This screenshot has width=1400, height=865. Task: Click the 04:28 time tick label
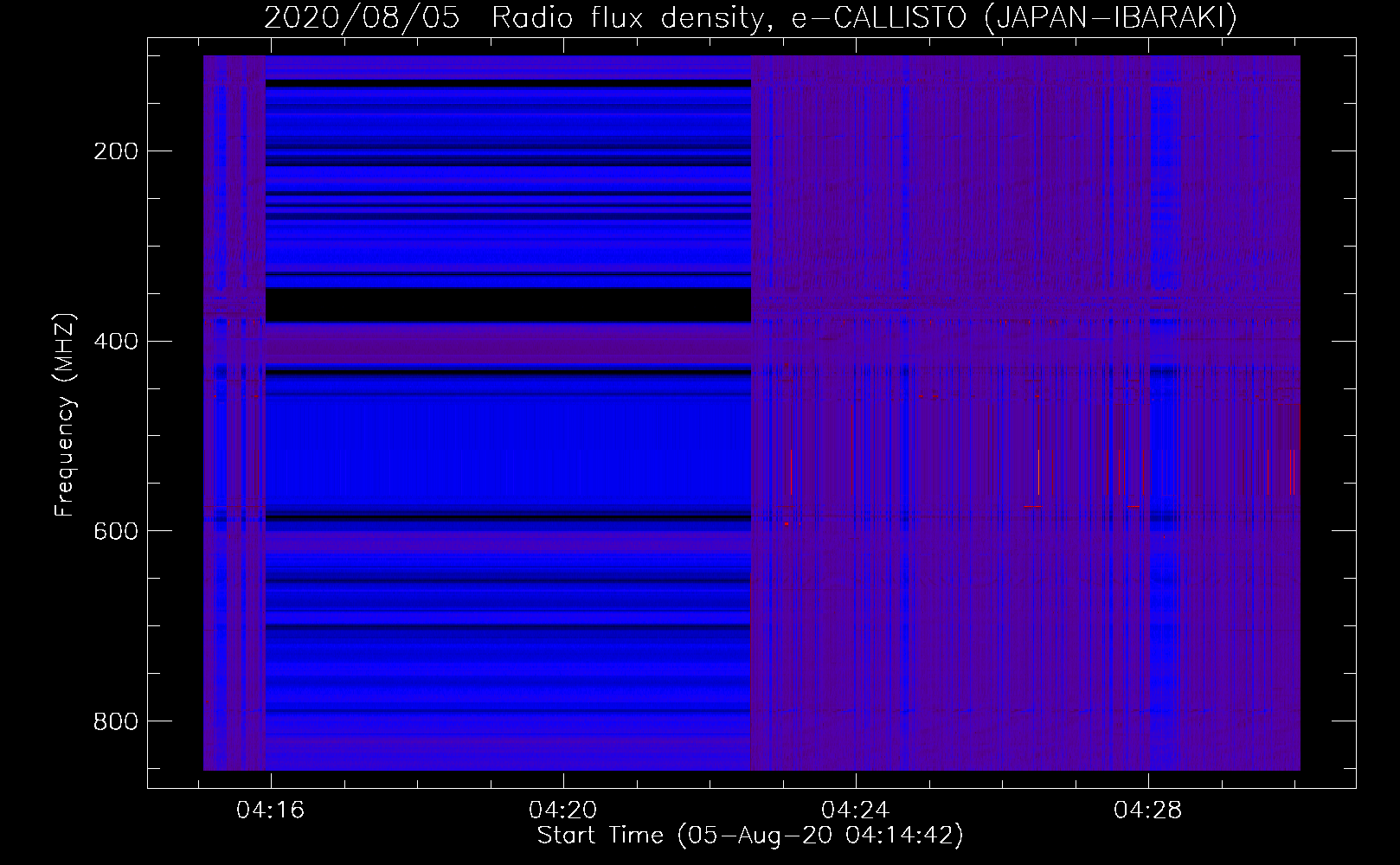(1148, 811)
